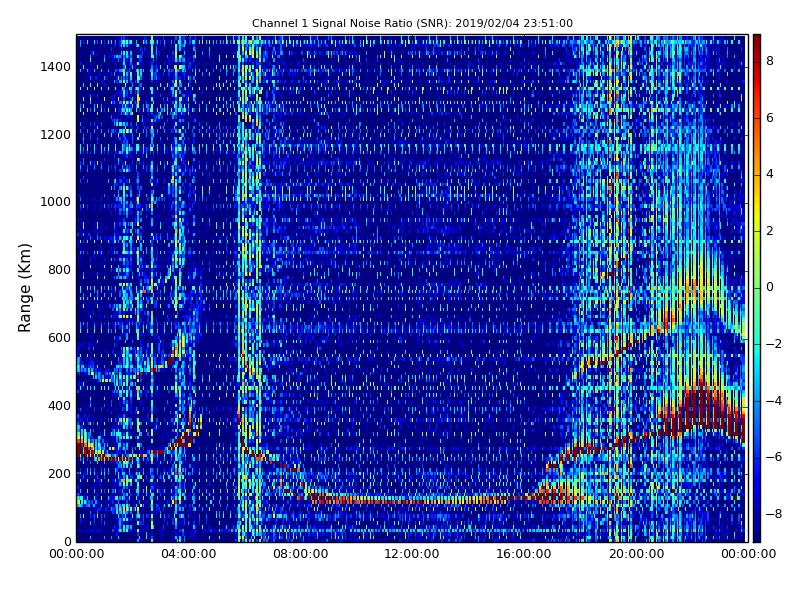
Task: Click the colorbar tick label 2
Action: (770, 231)
